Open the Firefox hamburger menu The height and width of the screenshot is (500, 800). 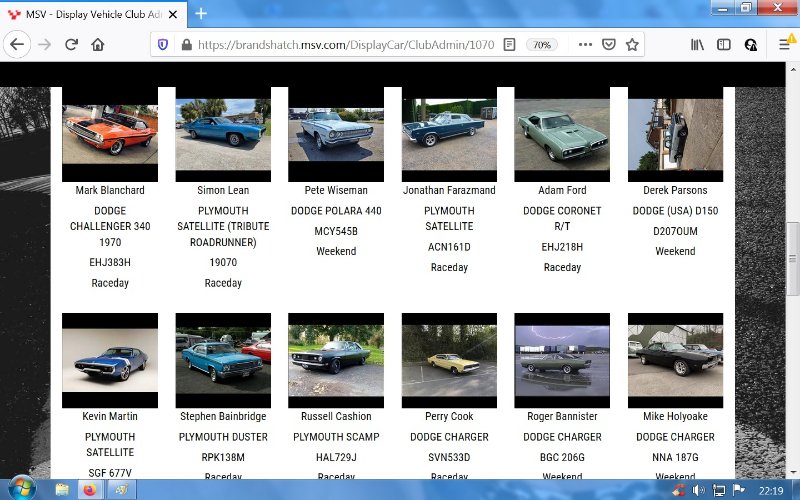pos(784,45)
